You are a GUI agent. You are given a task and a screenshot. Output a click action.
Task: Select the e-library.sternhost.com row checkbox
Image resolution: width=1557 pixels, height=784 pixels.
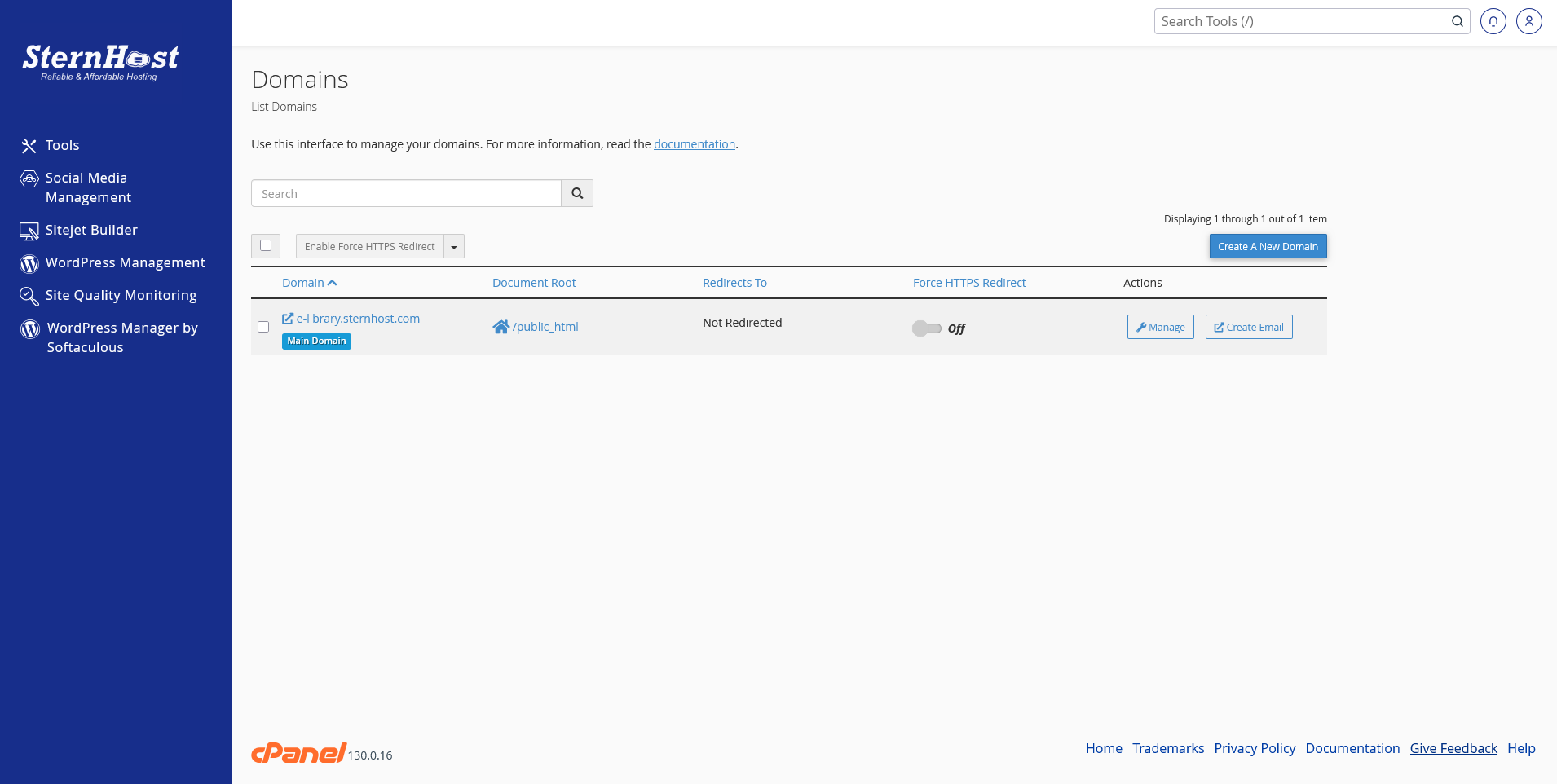point(263,327)
